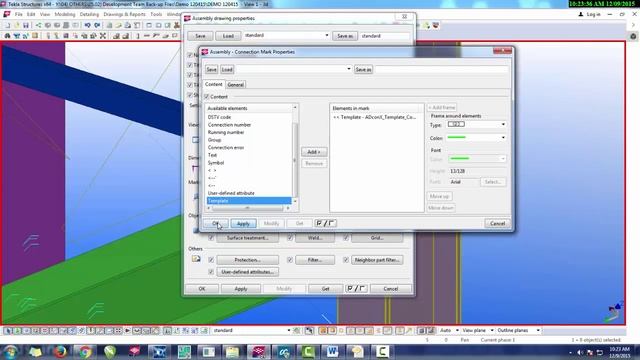The height and width of the screenshot is (360, 640).
Task: Switch to the Content tab
Action: tap(213, 84)
